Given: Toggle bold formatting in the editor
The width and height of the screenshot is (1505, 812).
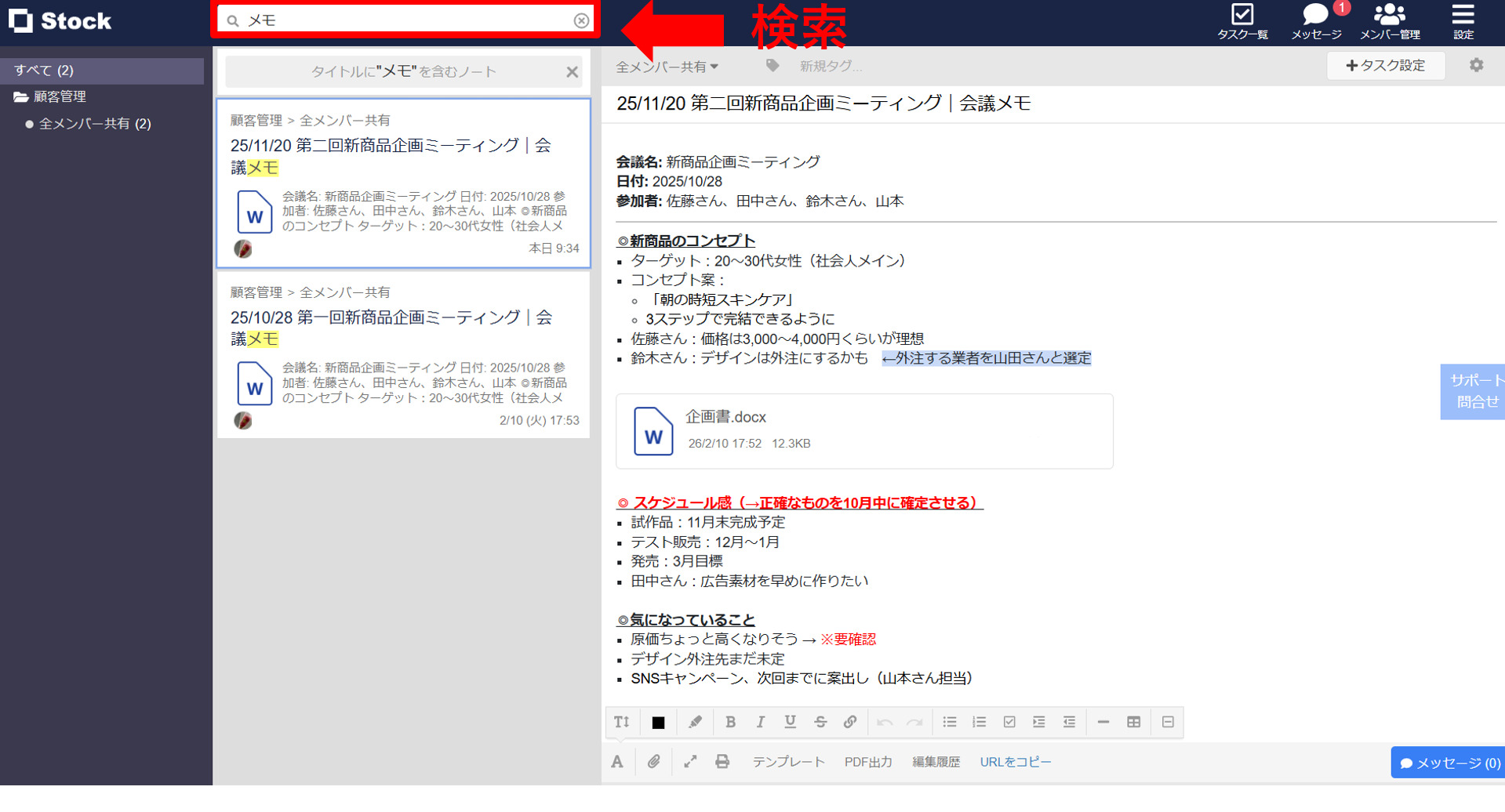Looking at the screenshot, I should coord(730,722).
